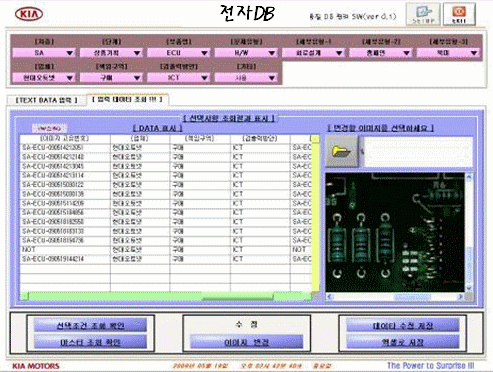Image resolution: width=493 pixels, height=372 pixels.
Task: Open the ICT detection method dropdown
Action: (x=178, y=78)
